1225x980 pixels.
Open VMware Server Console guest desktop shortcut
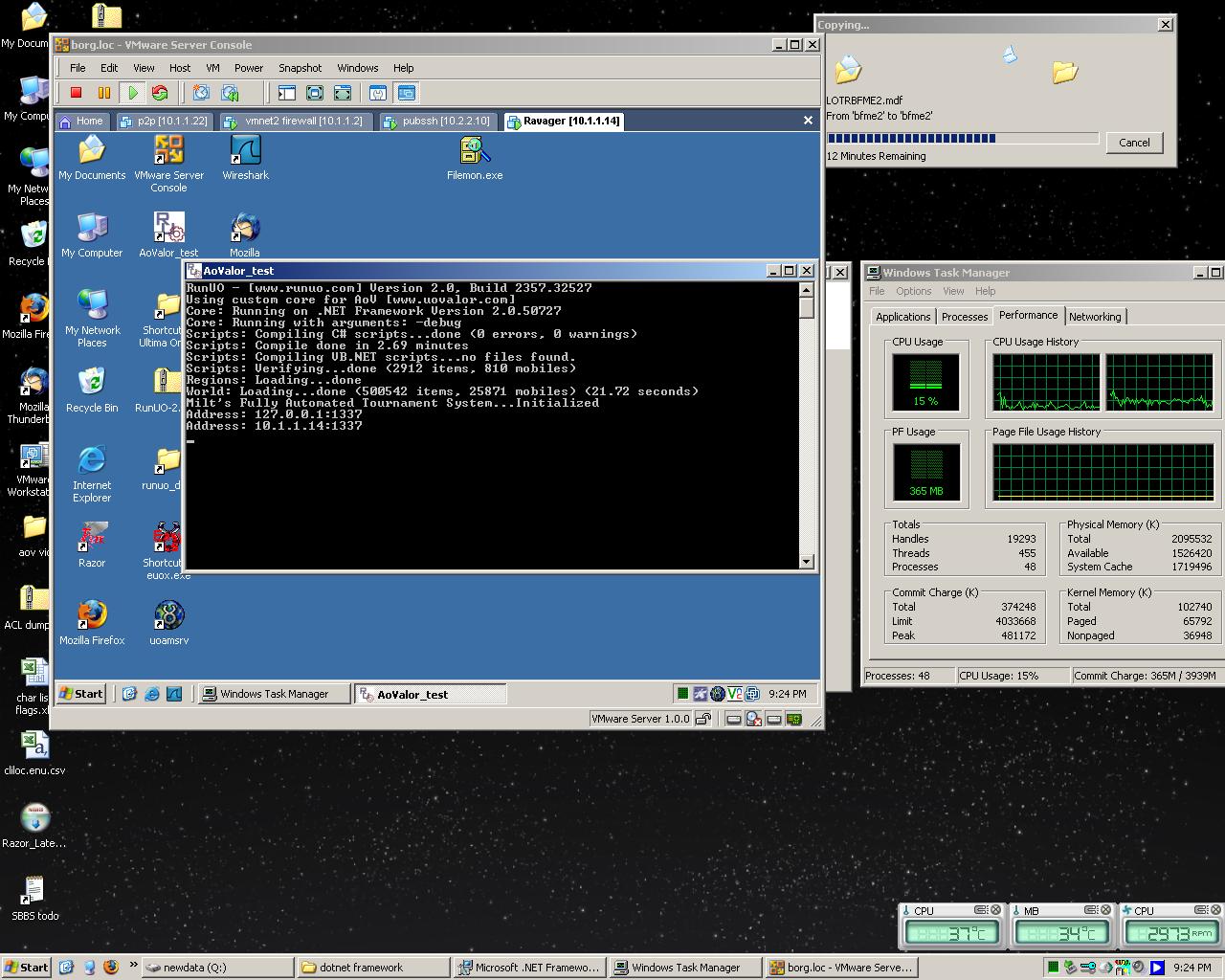(x=168, y=163)
